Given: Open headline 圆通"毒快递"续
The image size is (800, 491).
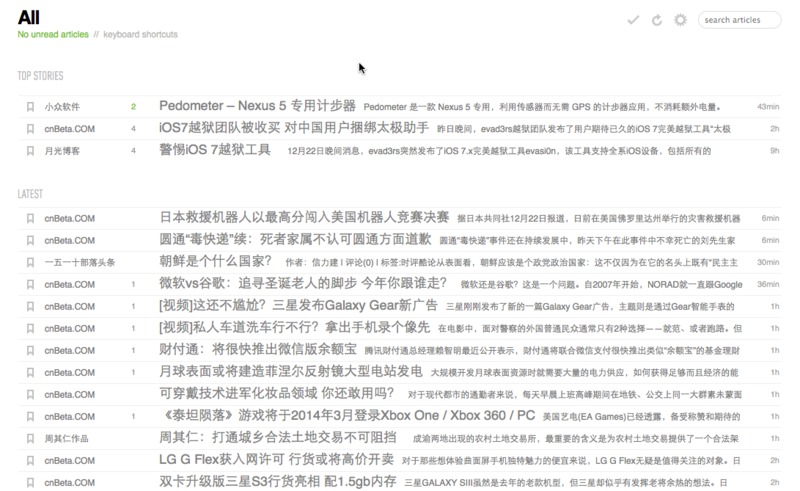Looking at the screenshot, I should 295,239.
